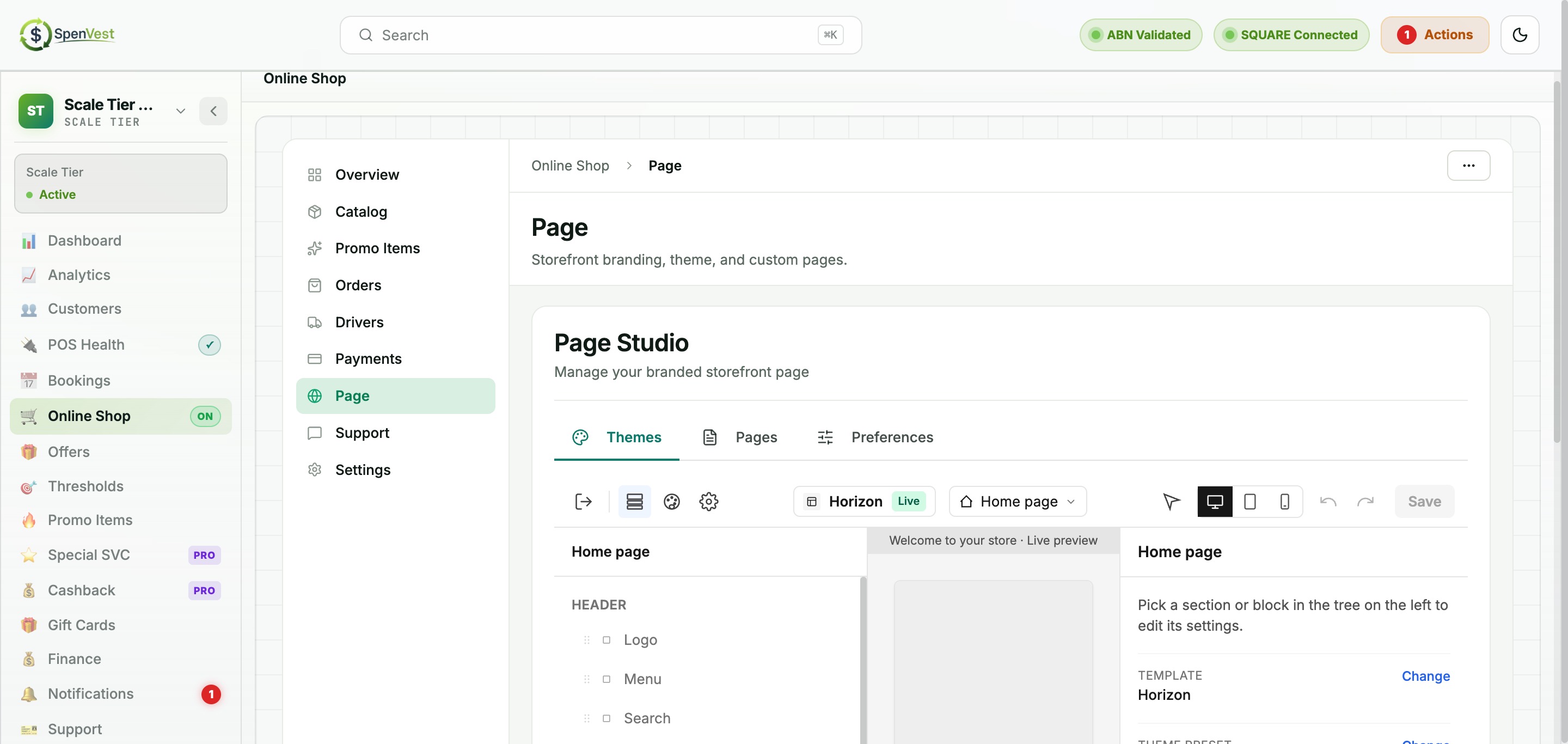The image size is (1568, 744).
Task: Open Analytics in sidebar
Action: click(x=120, y=275)
